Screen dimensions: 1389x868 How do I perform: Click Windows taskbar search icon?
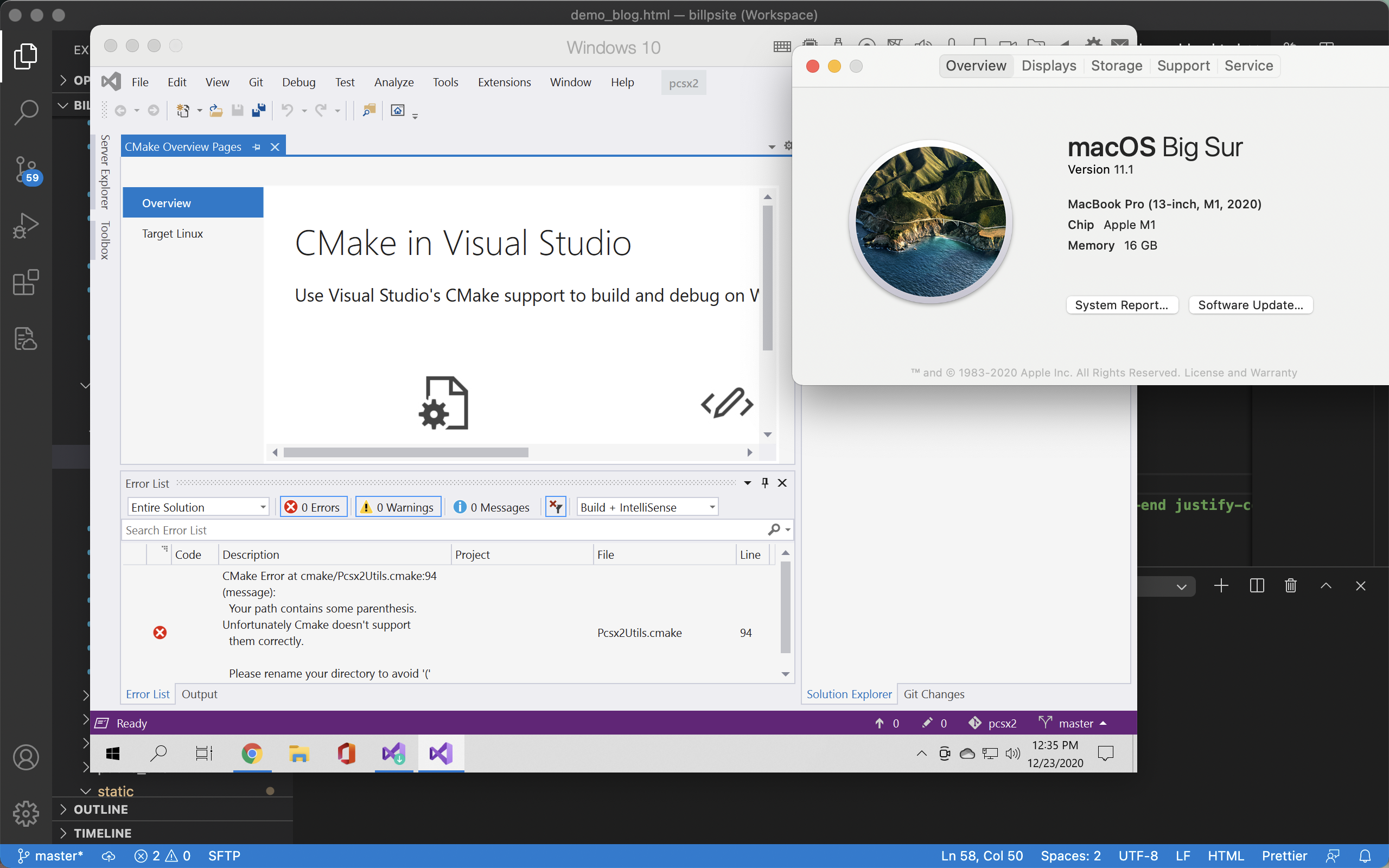(158, 753)
